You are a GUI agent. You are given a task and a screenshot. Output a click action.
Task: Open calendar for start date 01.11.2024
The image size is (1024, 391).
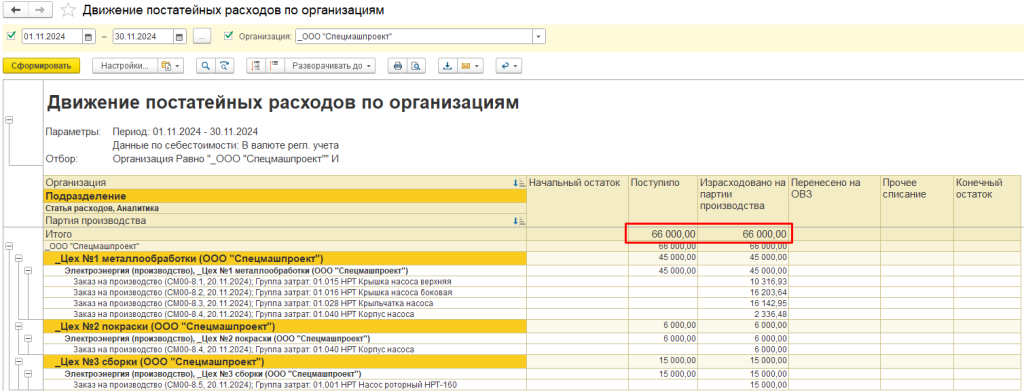click(x=89, y=37)
